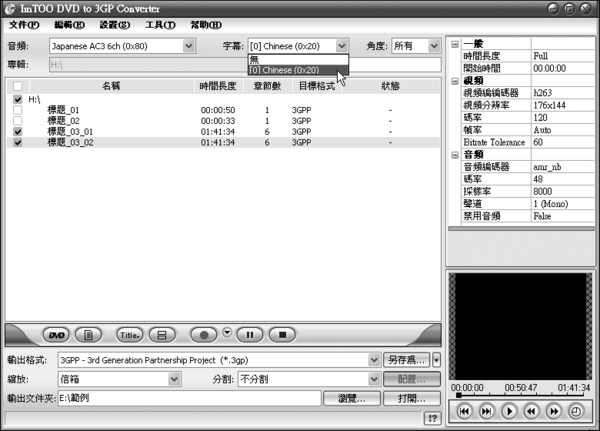This screenshot has height=431, width=600.
Task: Click the h263 video codec value
Action: pos(543,93)
